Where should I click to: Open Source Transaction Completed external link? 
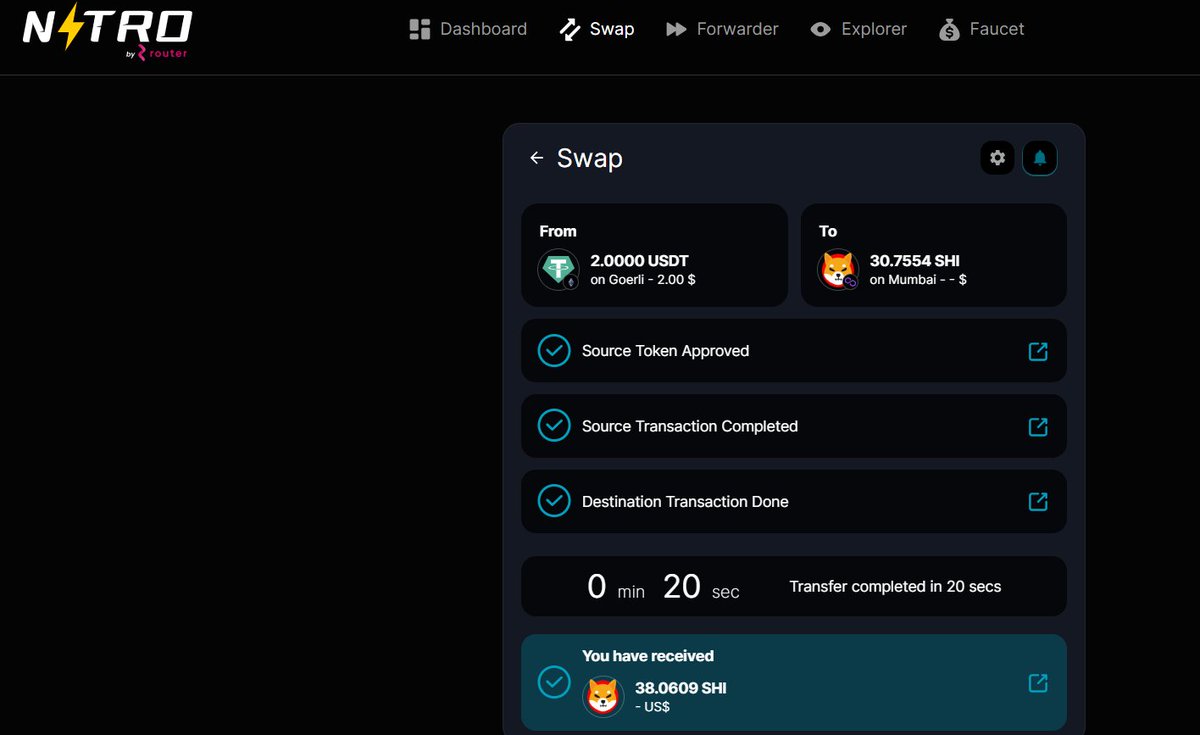click(x=1038, y=427)
